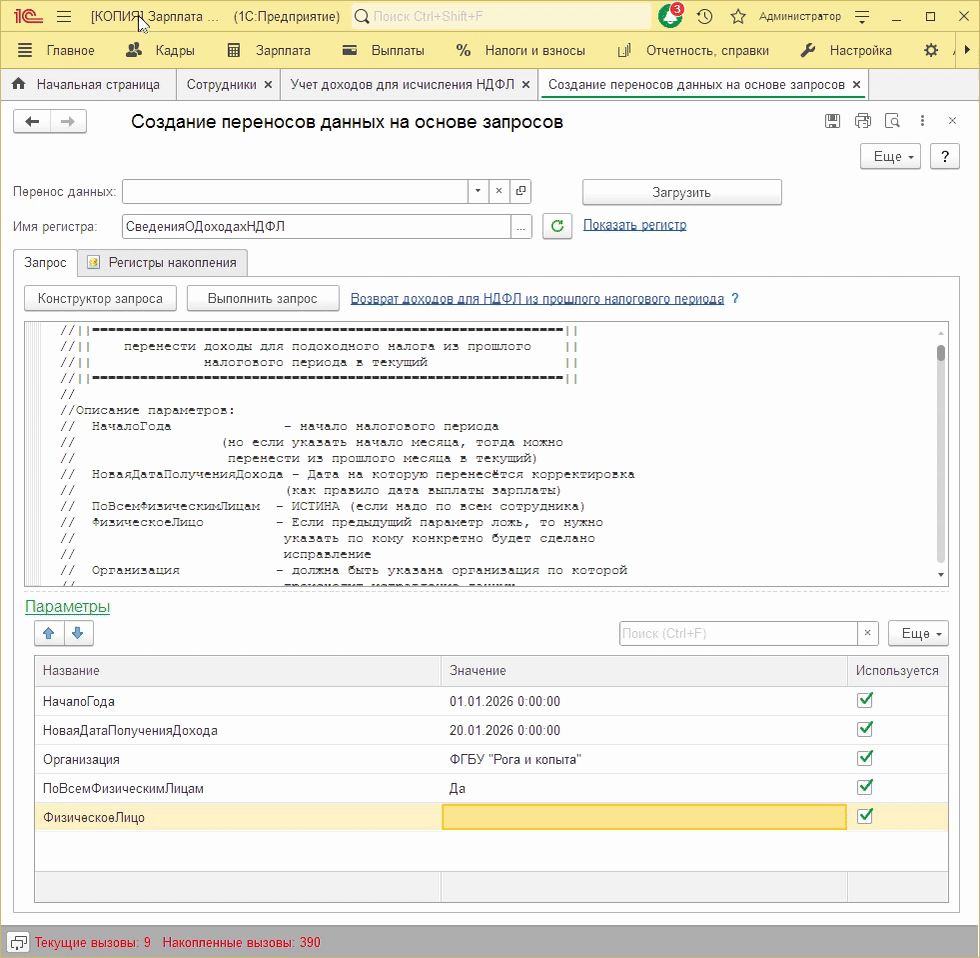Open the Кадры section
The height and width of the screenshot is (958, 980).
tap(161, 51)
